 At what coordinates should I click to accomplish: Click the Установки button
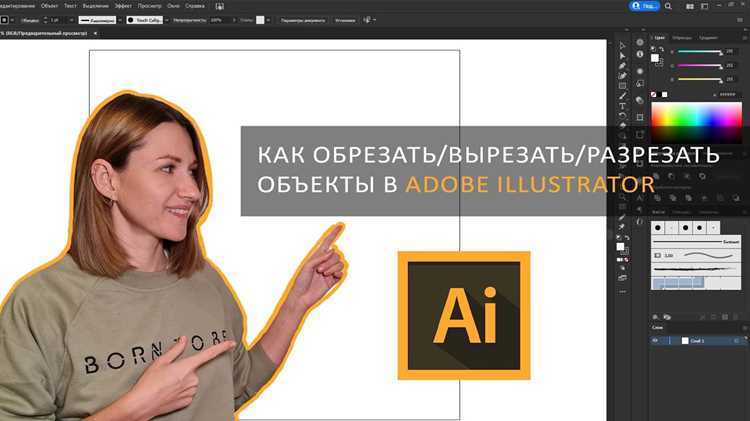pyautogui.click(x=345, y=21)
